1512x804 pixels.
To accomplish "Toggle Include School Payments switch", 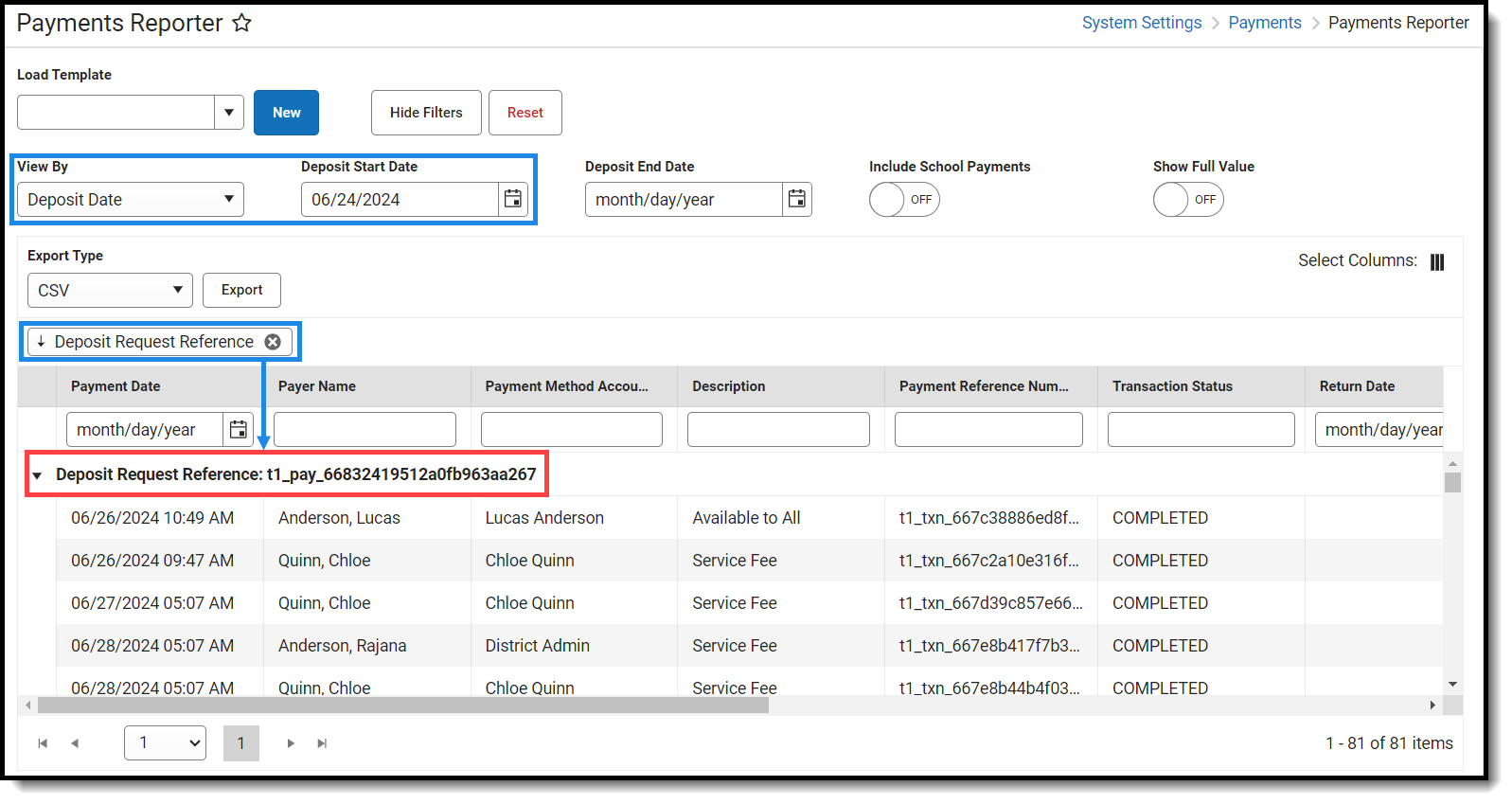I will tap(904, 199).
